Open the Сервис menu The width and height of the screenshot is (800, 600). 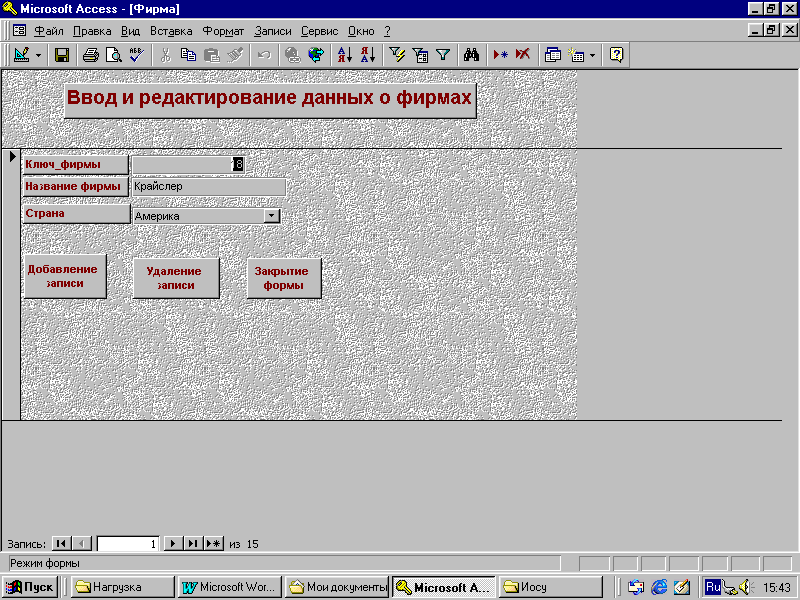click(319, 31)
